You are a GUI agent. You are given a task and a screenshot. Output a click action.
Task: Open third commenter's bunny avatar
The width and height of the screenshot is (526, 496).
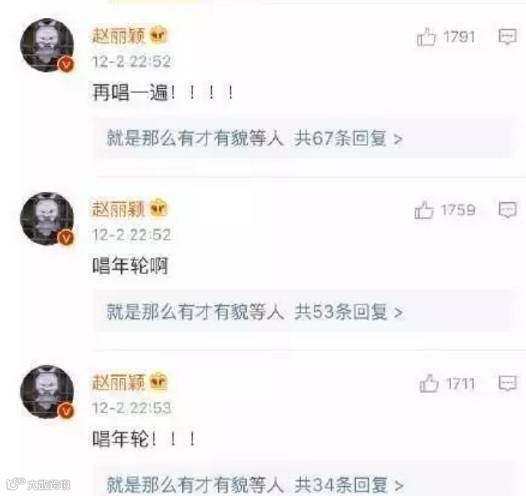(x=47, y=392)
